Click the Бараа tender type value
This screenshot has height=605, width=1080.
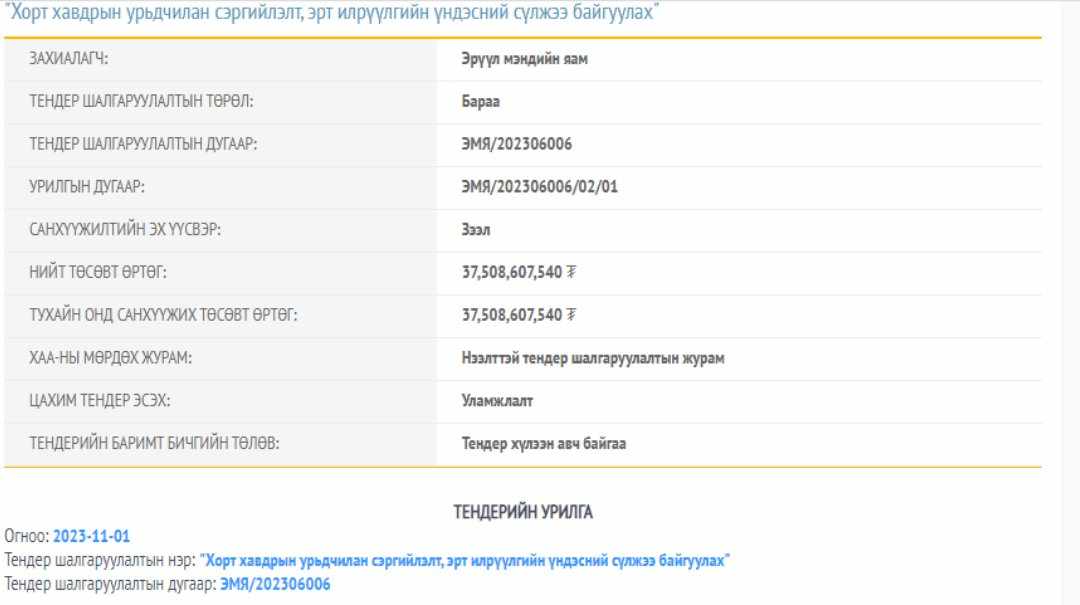(480, 102)
